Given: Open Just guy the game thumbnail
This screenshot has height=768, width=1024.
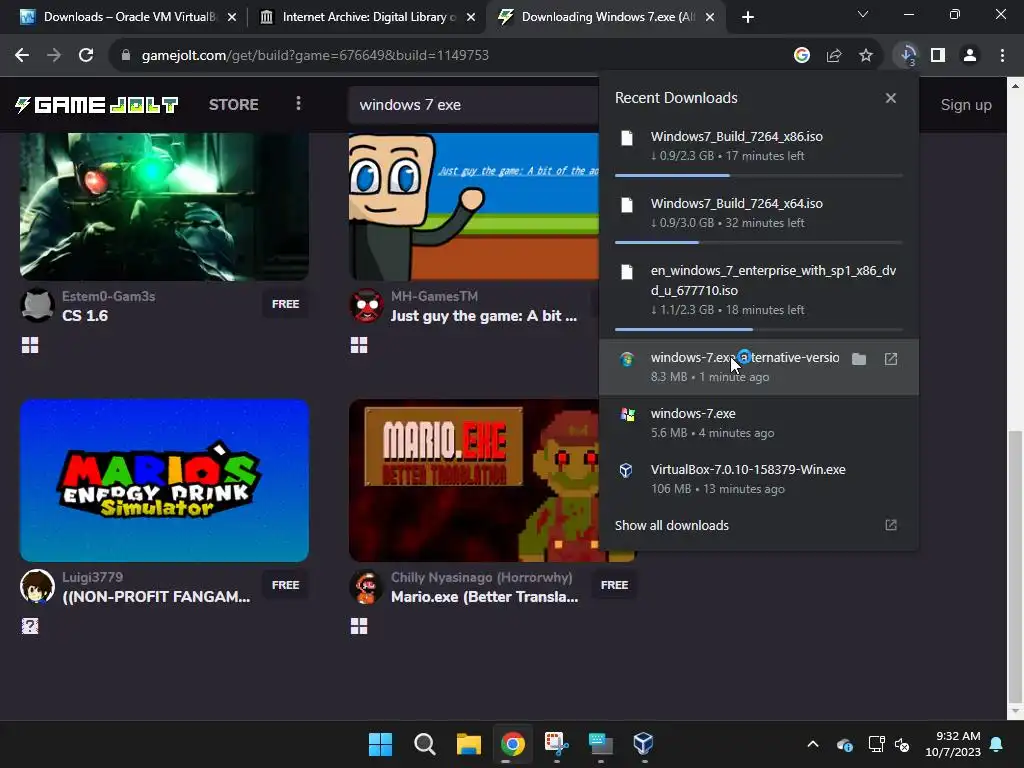Looking at the screenshot, I should pyautogui.click(x=473, y=206).
